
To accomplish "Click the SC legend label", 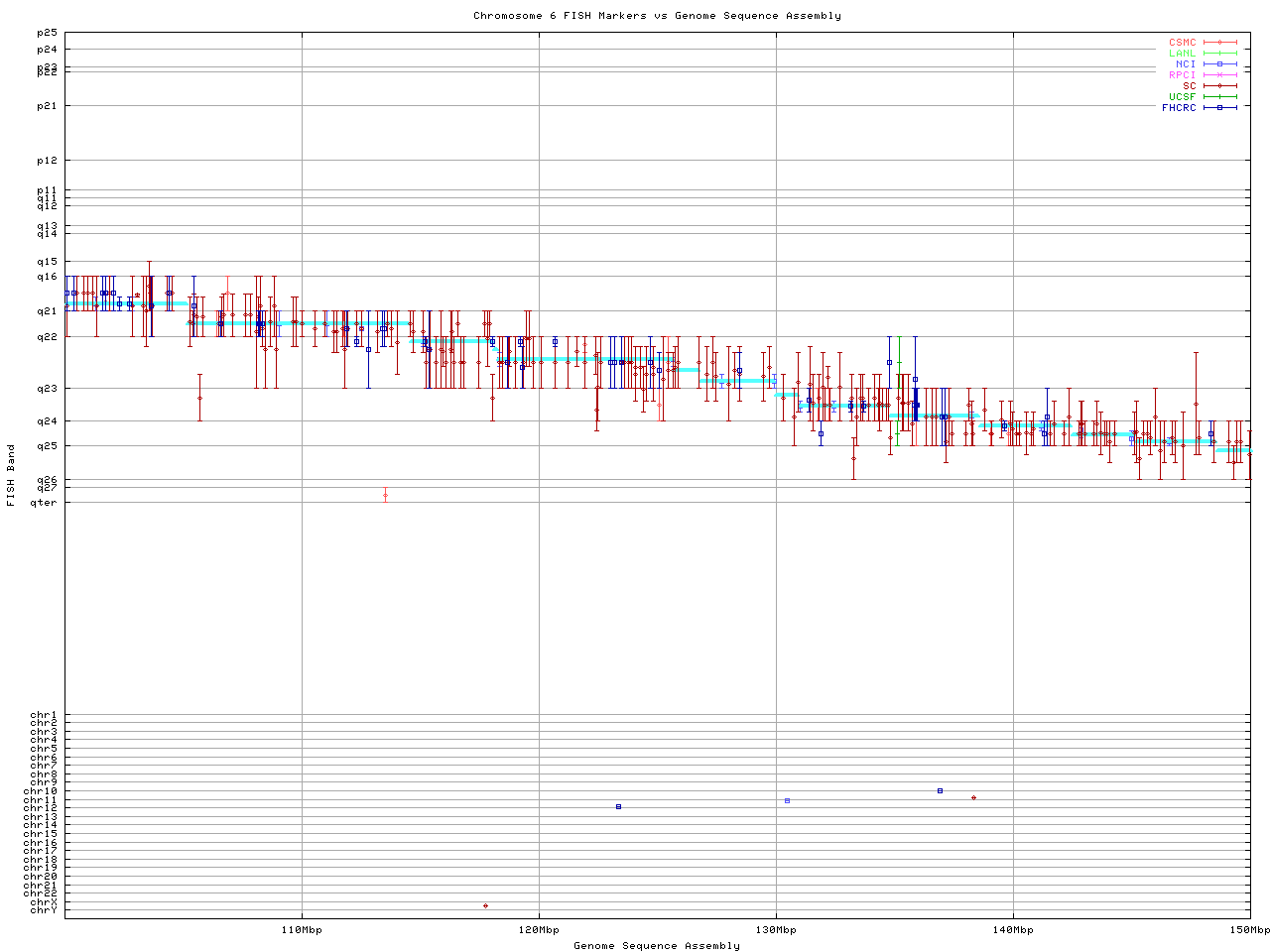I will (x=1189, y=85).
